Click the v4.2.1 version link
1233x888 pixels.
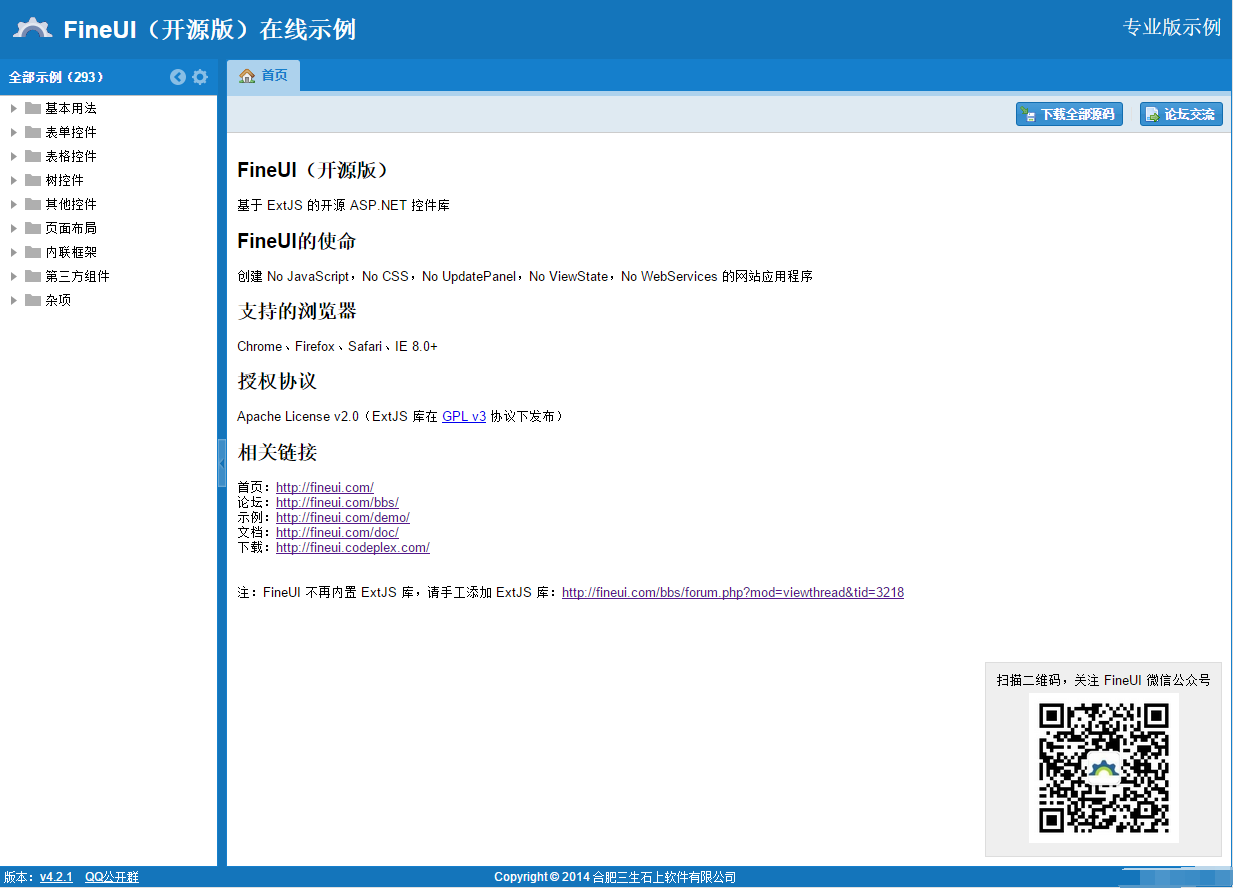[x=56, y=877]
